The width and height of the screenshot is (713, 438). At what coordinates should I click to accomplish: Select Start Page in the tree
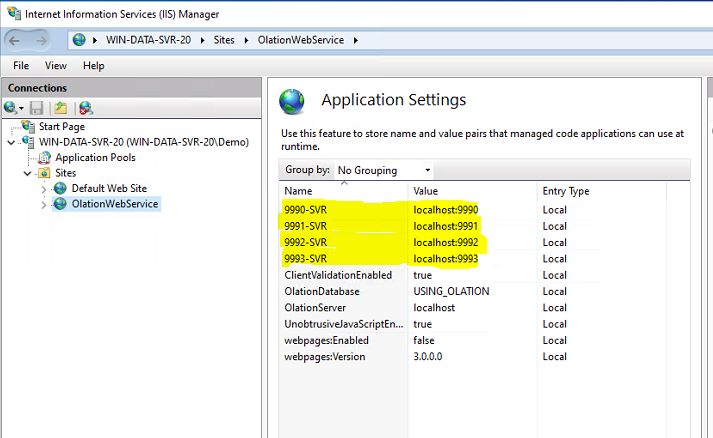click(62, 126)
